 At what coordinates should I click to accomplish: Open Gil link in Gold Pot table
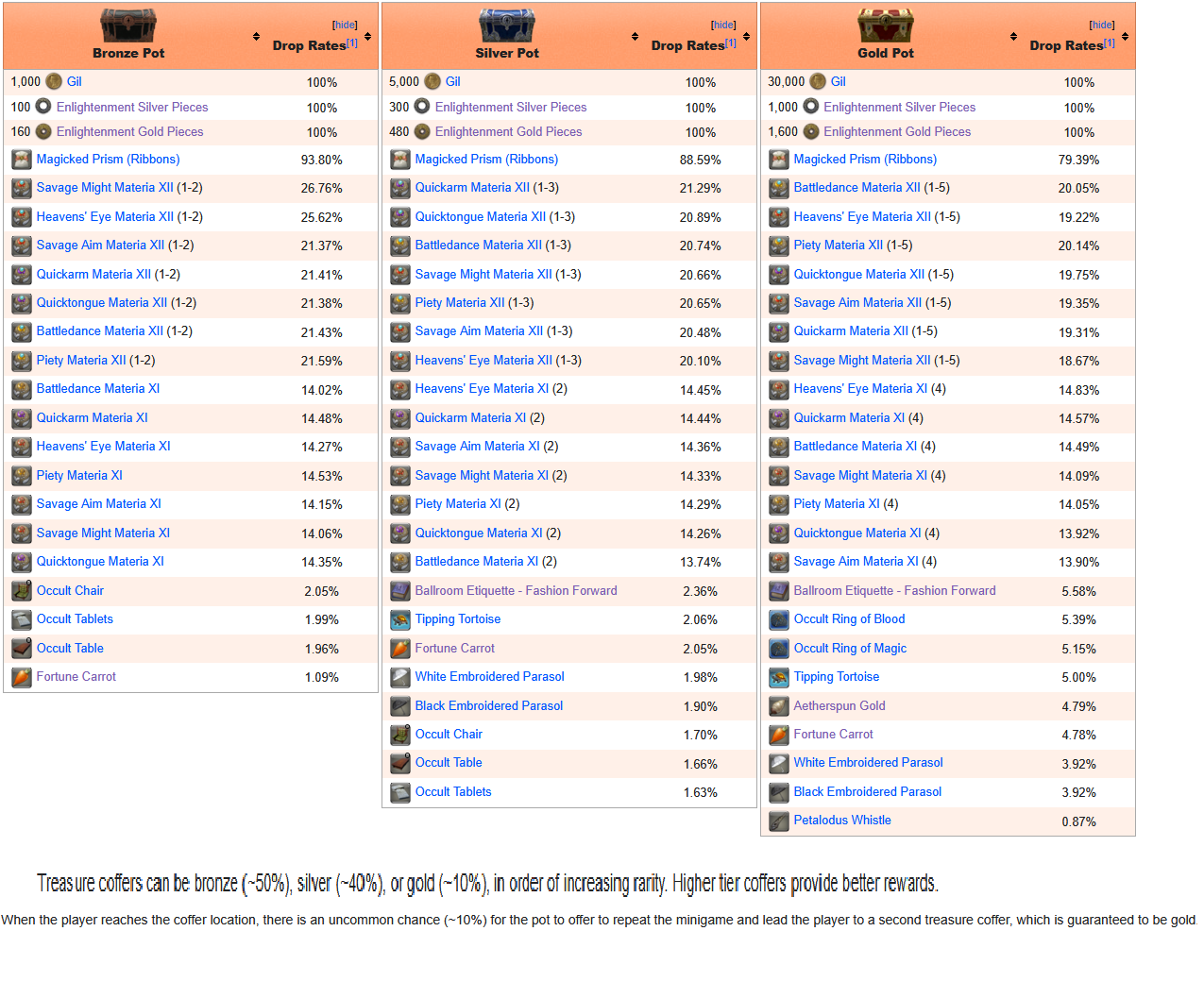(839, 82)
